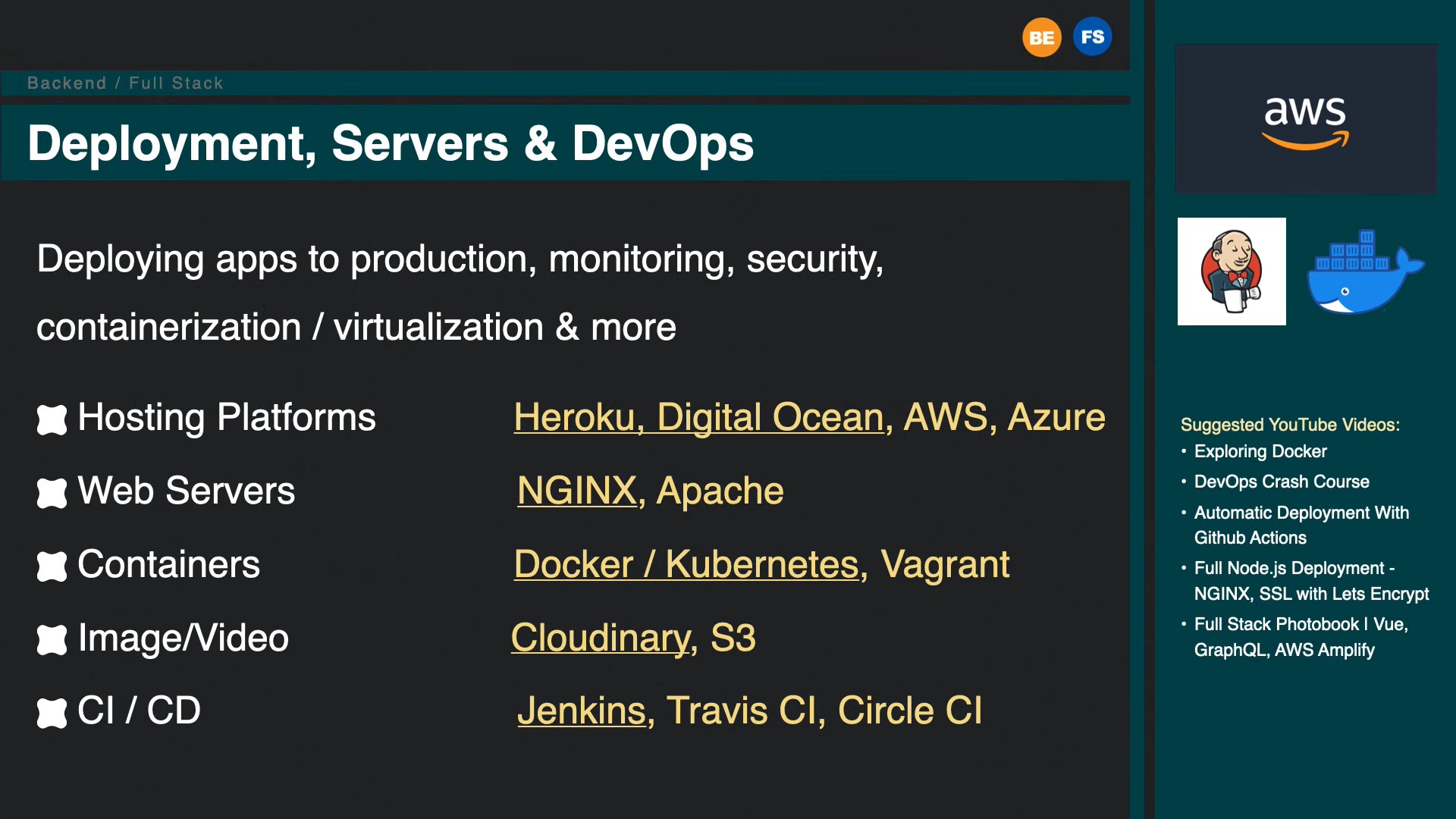This screenshot has height=819, width=1456.
Task: Click the bullet icon beside Containers
Action: (52, 566)
